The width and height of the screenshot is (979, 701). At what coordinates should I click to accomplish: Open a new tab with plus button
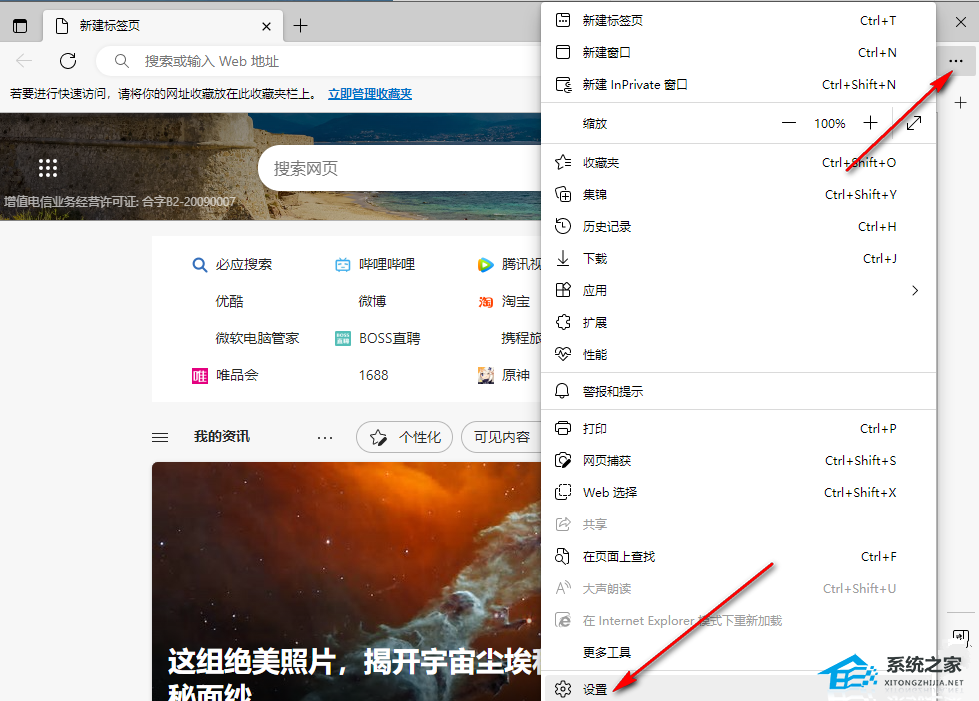300,26
